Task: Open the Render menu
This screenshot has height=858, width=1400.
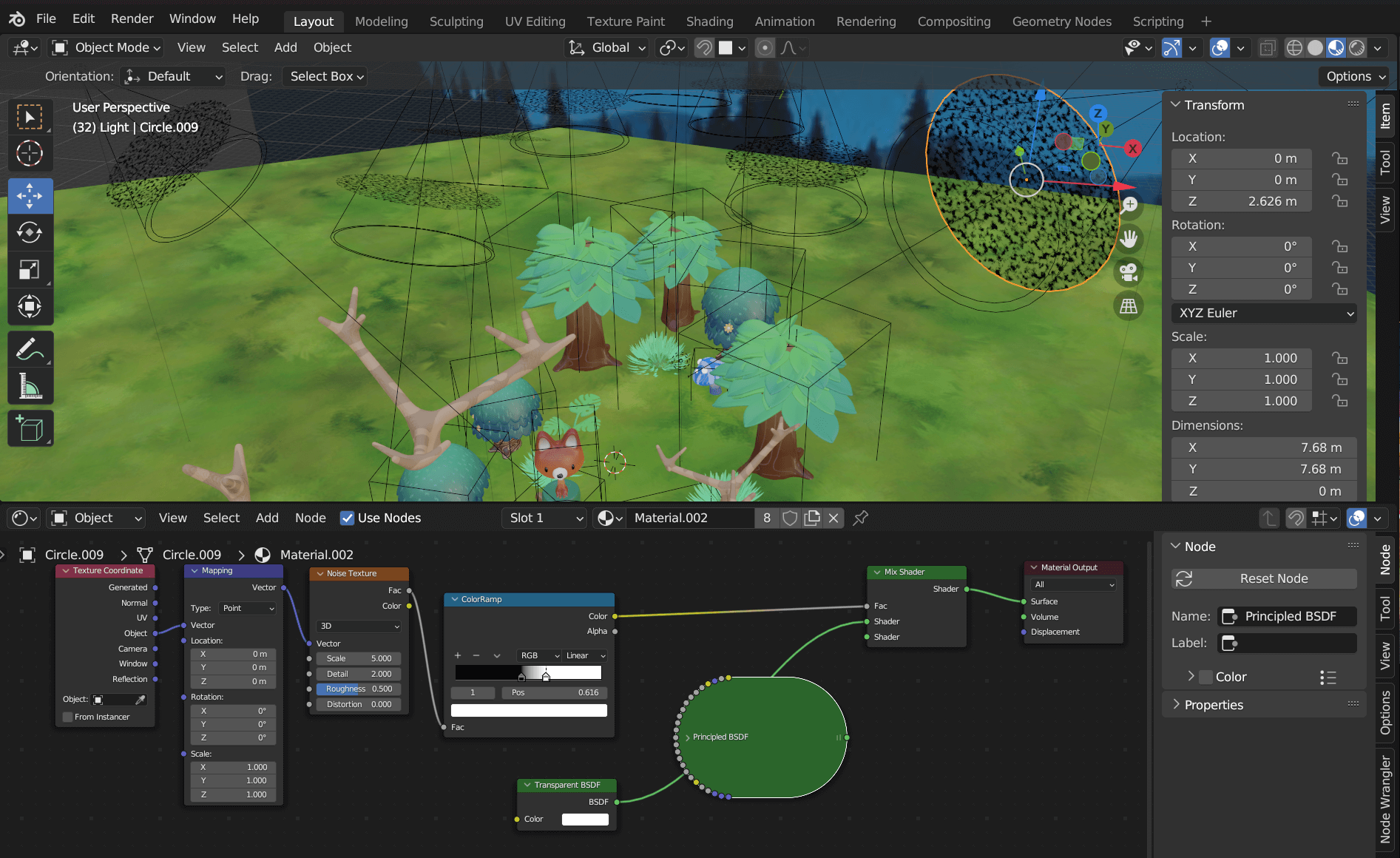Action: coord(132,19)
